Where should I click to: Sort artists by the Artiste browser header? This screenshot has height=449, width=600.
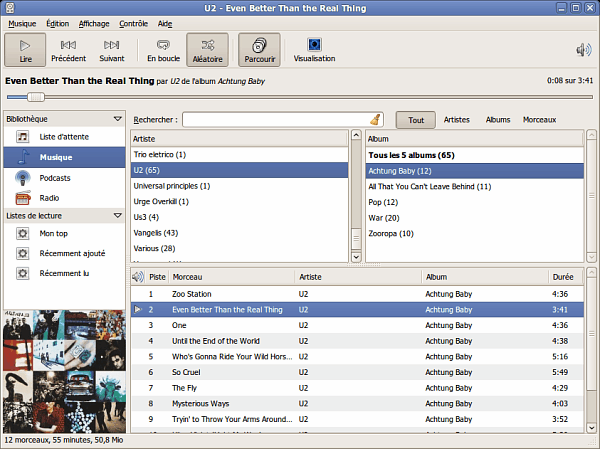pyautogui.click(x=240, y=139)
